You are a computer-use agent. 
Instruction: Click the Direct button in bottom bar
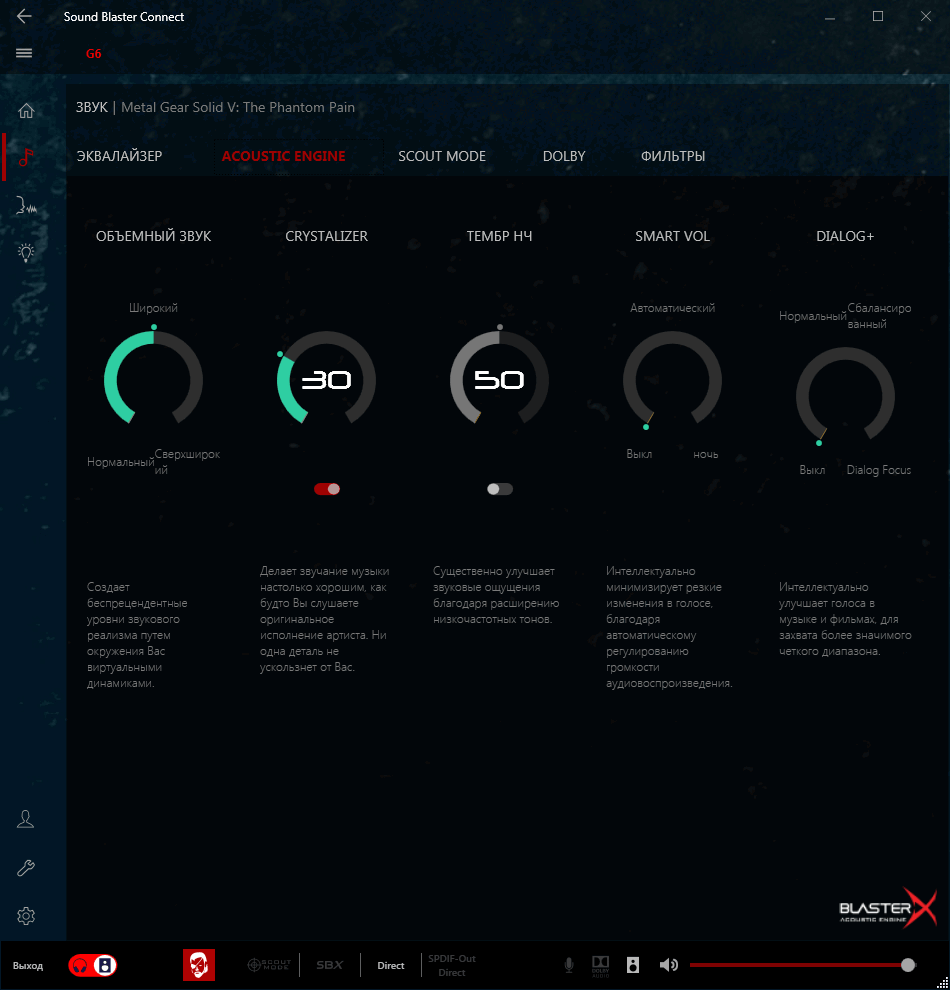[x=391, y=965]
